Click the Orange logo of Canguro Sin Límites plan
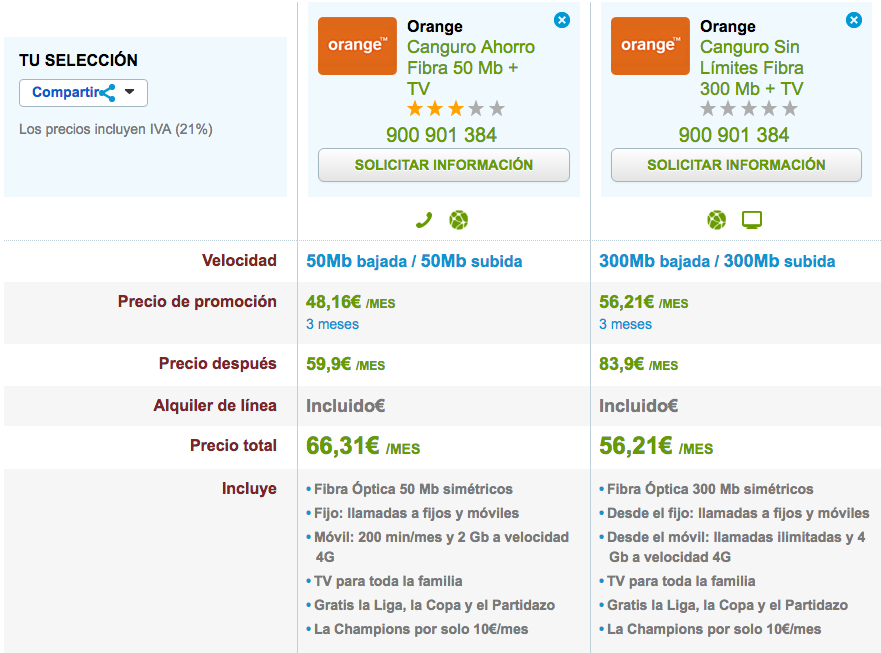This screenshot has height=653, width=881. pos(650,46)
